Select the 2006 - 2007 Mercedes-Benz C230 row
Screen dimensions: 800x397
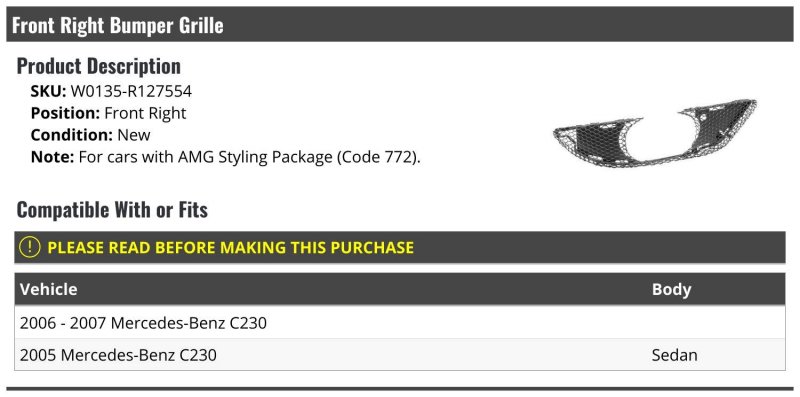coord(399,322)
